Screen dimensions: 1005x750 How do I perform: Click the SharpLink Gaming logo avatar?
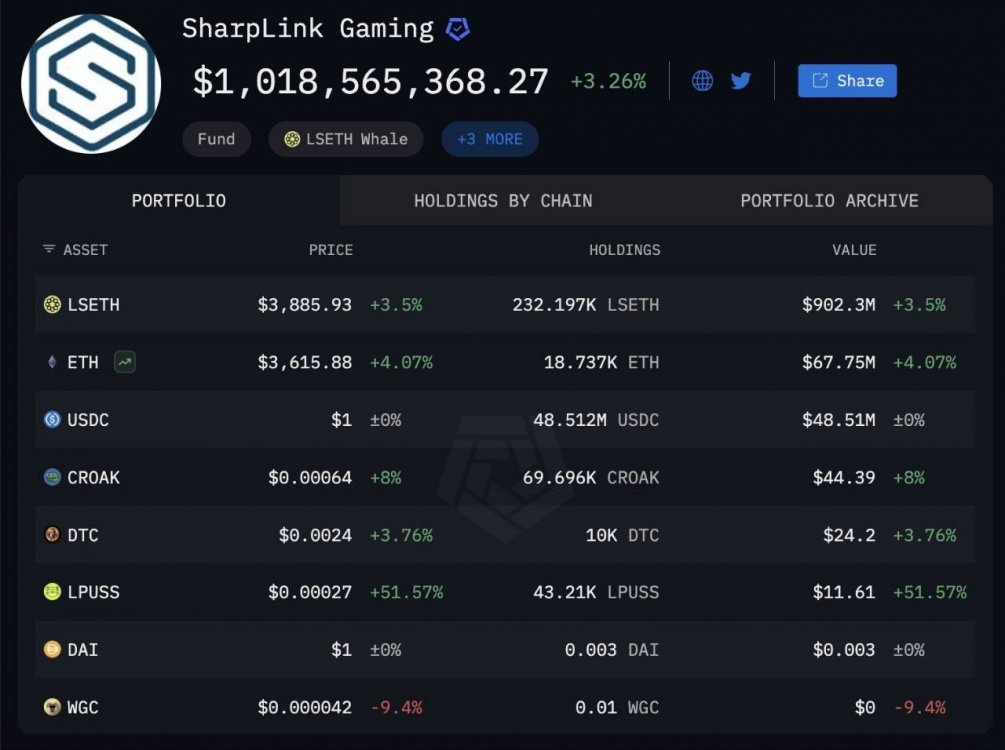91,83
